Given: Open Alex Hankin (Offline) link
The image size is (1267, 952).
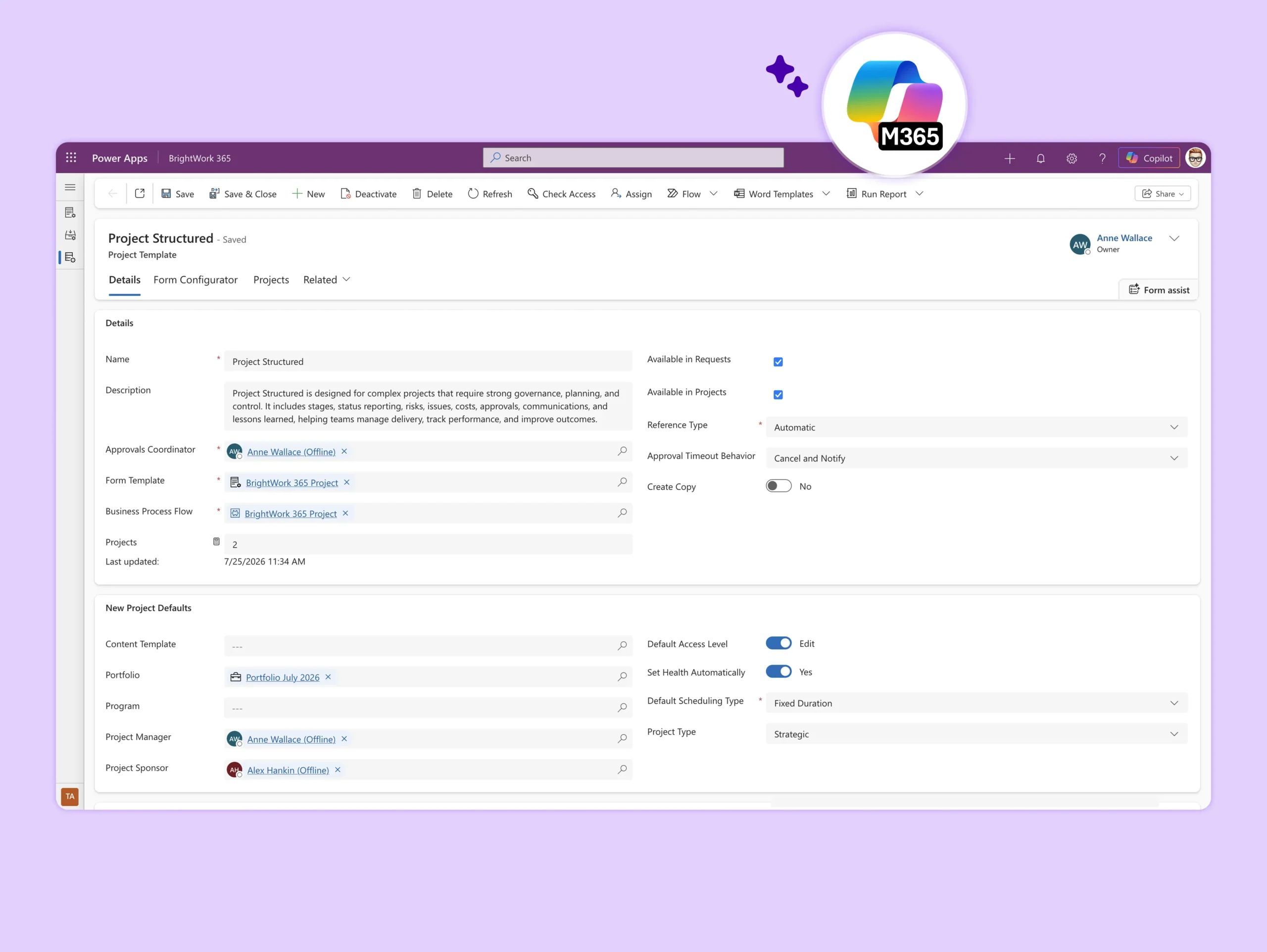Looking at the screenshot, I should pyautogui.click(x=288, y=770).
